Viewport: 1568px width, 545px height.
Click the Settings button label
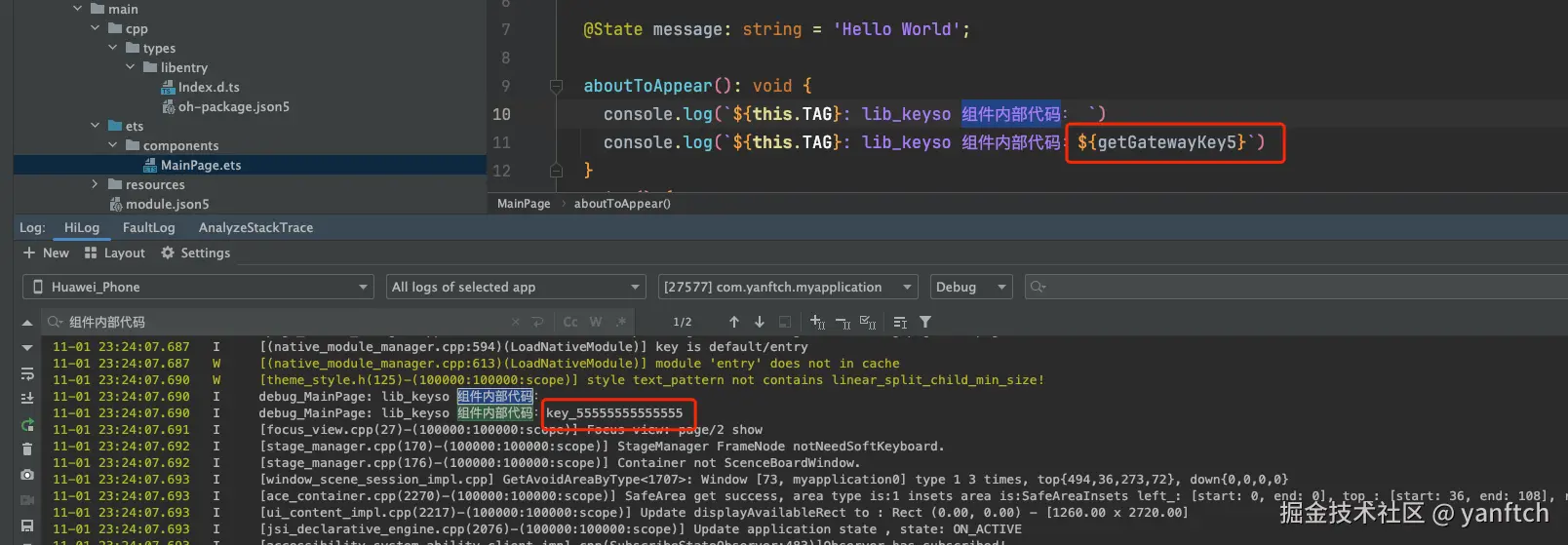(206, 253)
